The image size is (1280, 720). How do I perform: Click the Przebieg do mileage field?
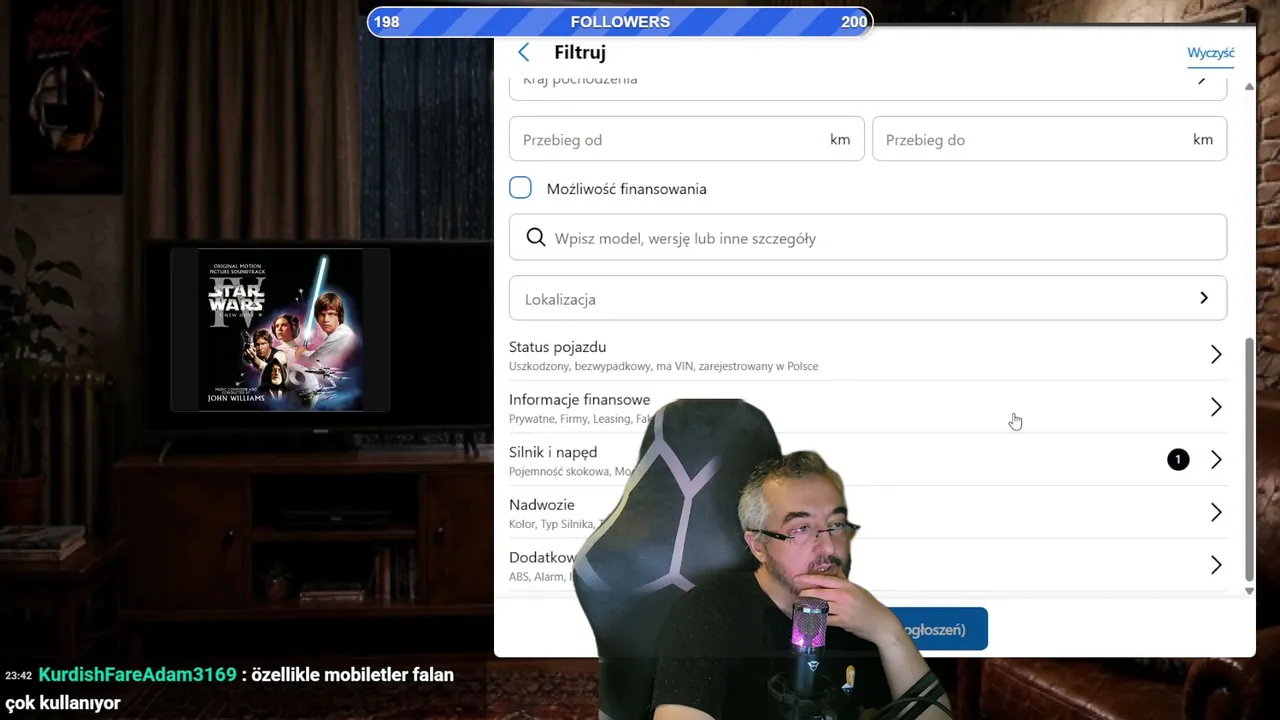(1049, 139)
